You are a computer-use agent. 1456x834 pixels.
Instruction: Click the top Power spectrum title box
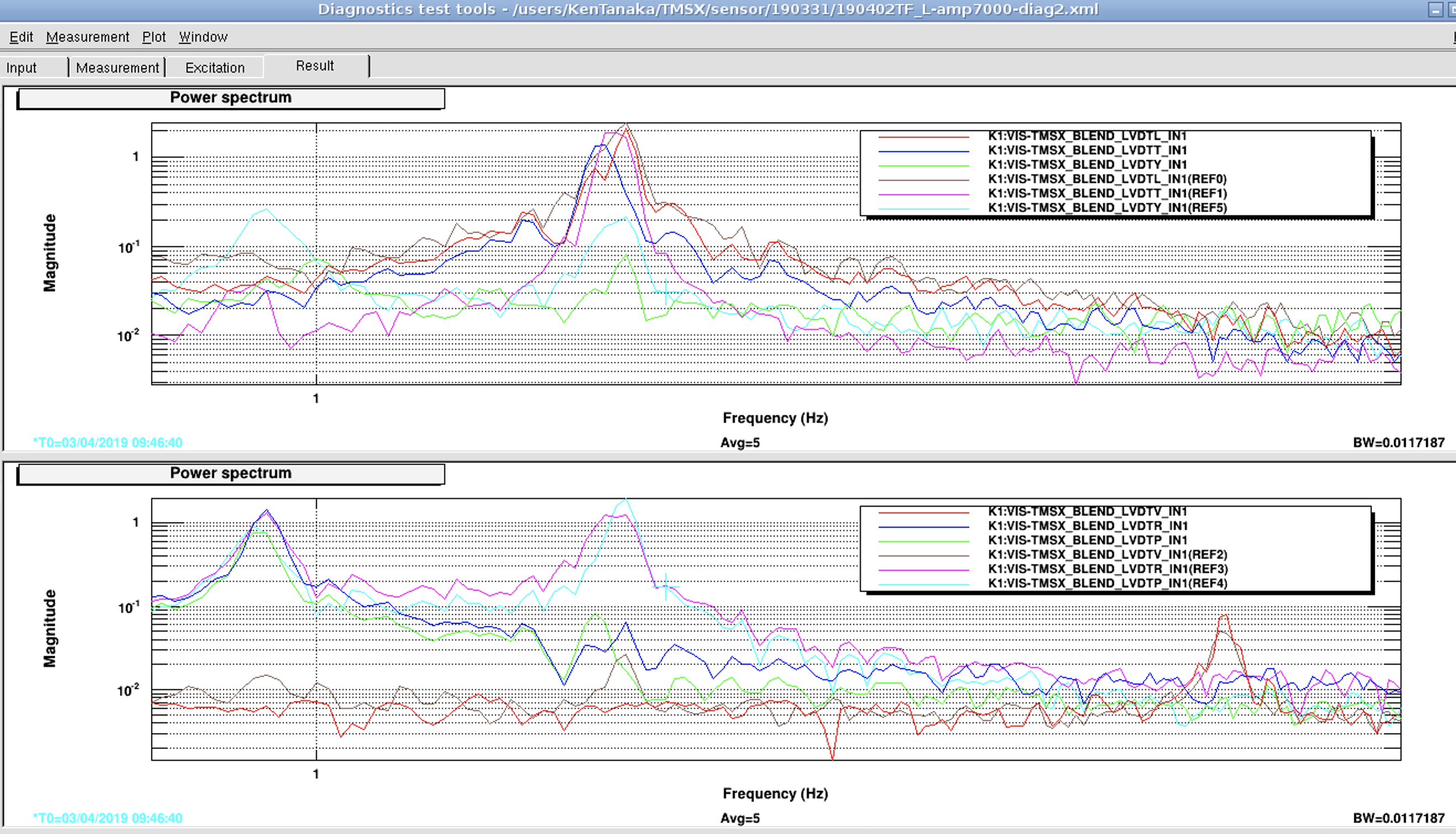click(231, 98)
